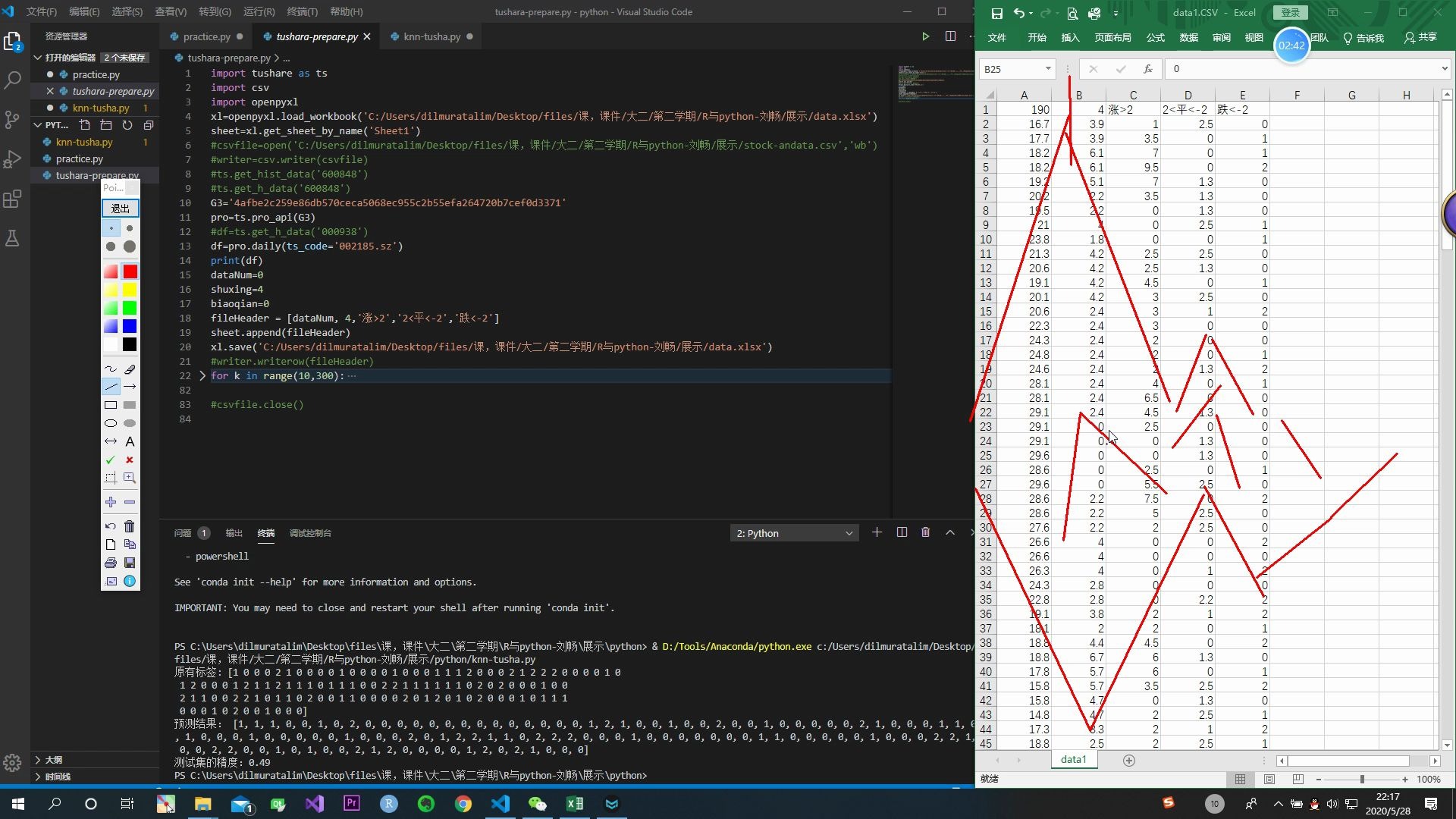
Task: Open the 终端 menu in VS Code
Action: pyautogui.click(x=302, y=11)
